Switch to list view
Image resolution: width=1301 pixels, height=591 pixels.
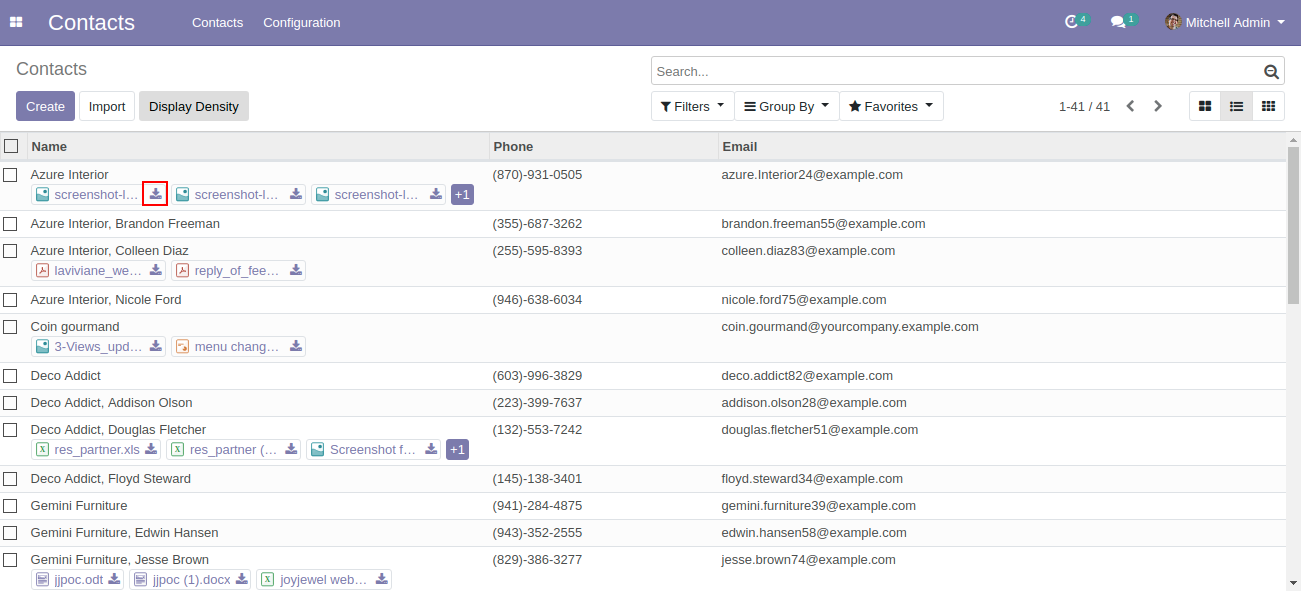(1236, 106)
